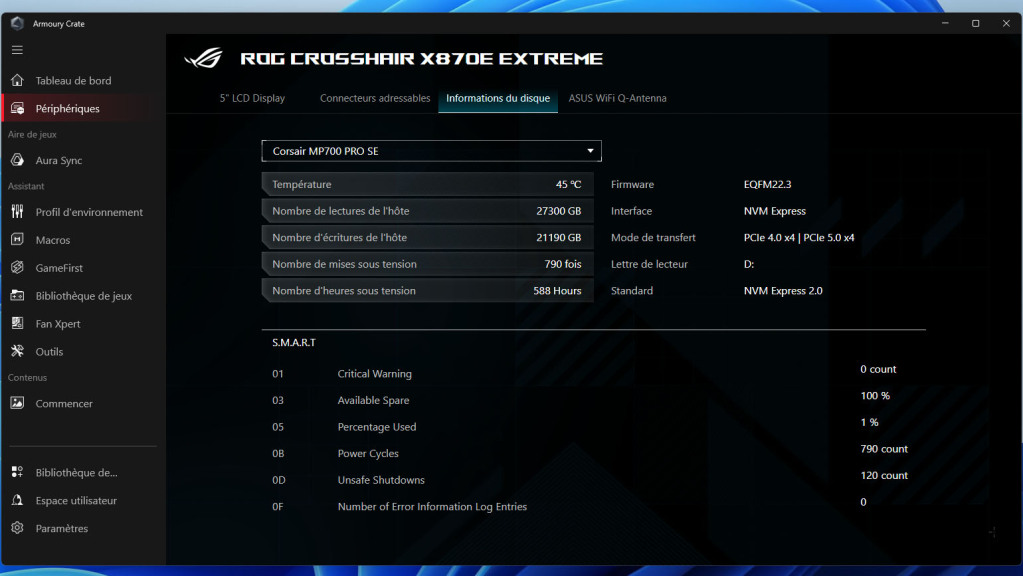
Task: Click the Commencer picture icon
Action: [17, 403]
